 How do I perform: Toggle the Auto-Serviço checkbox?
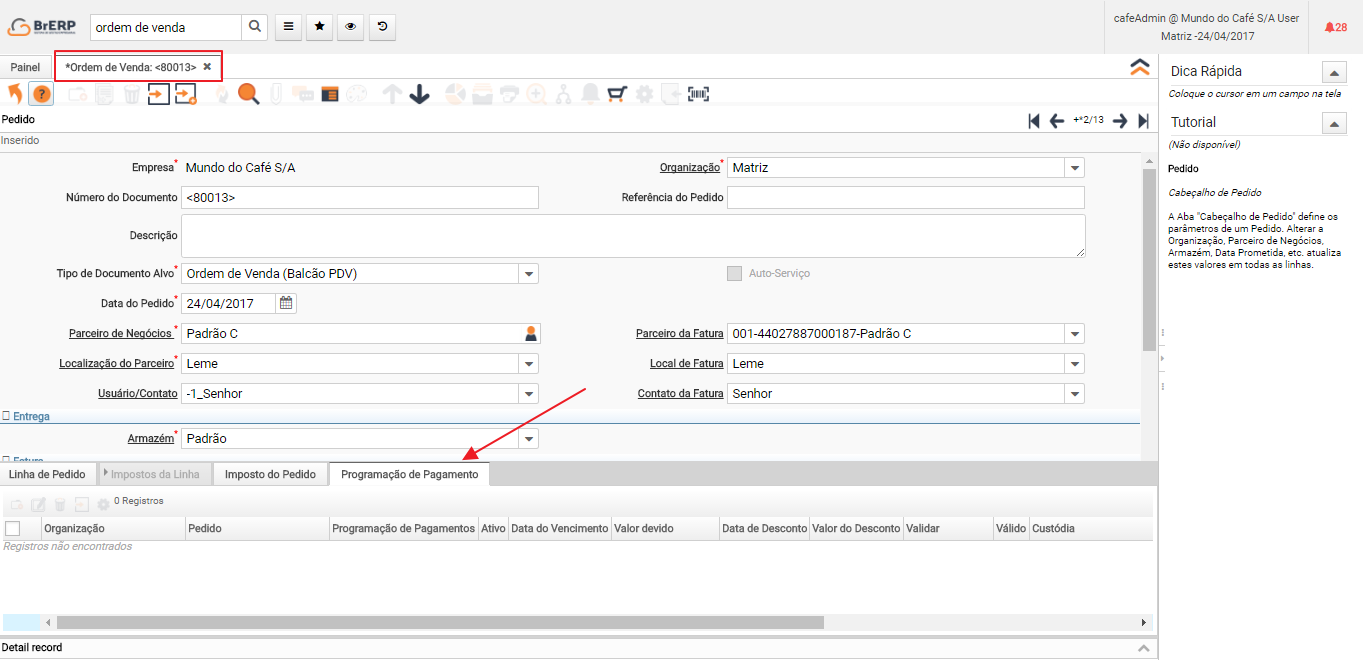point(735,273)
